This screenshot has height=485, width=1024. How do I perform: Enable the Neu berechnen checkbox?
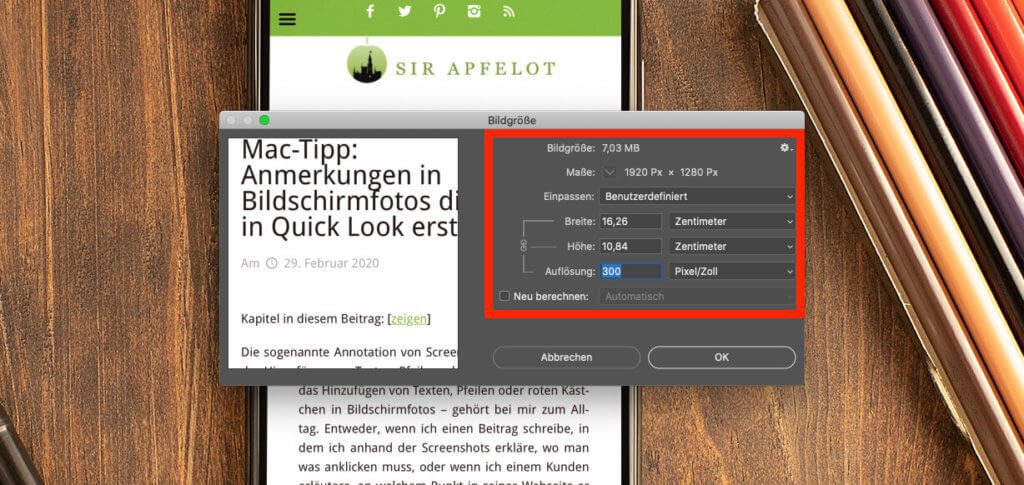click(x=504, y=296)
